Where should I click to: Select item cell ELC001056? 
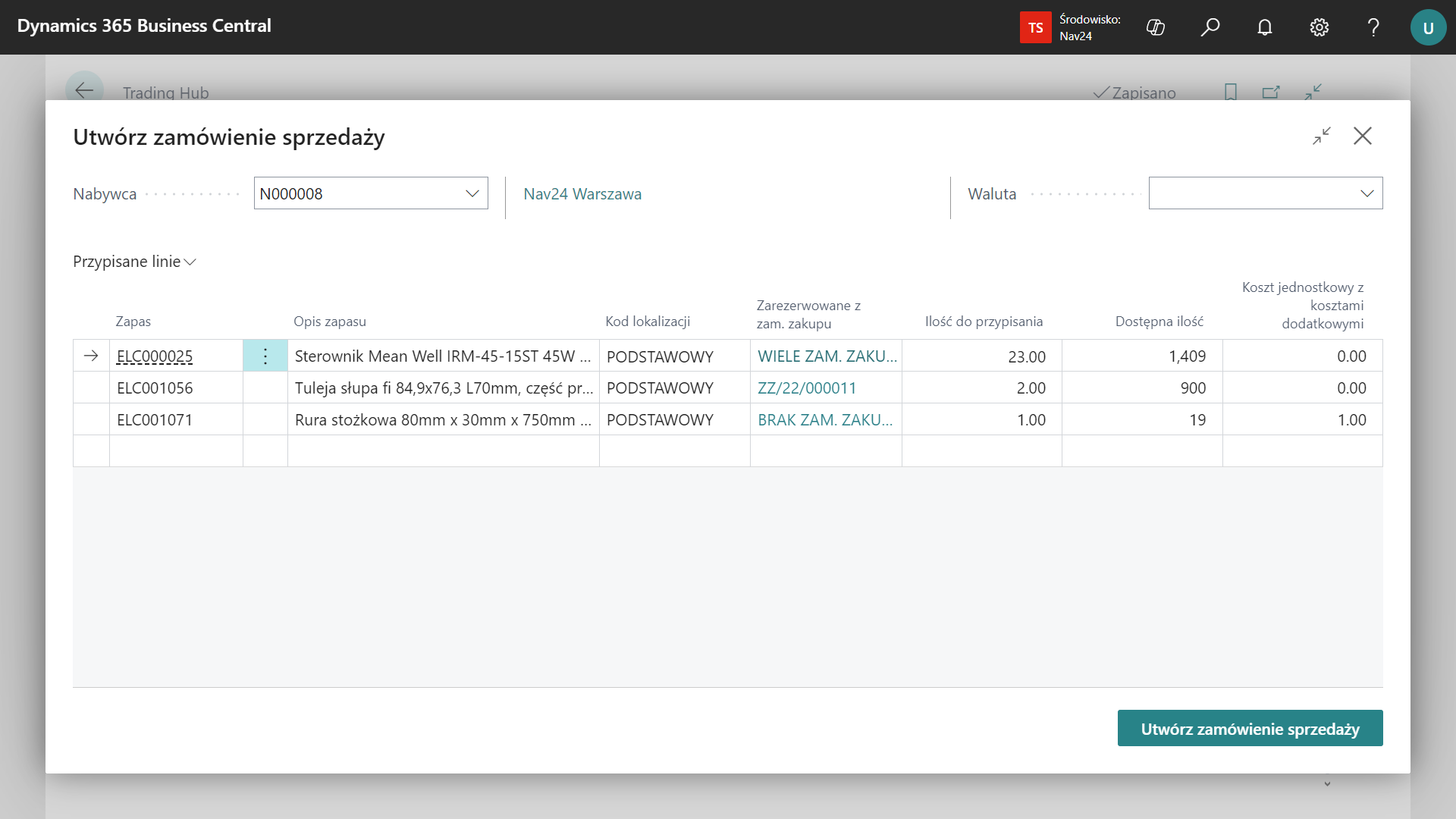(x=176, y=388)
